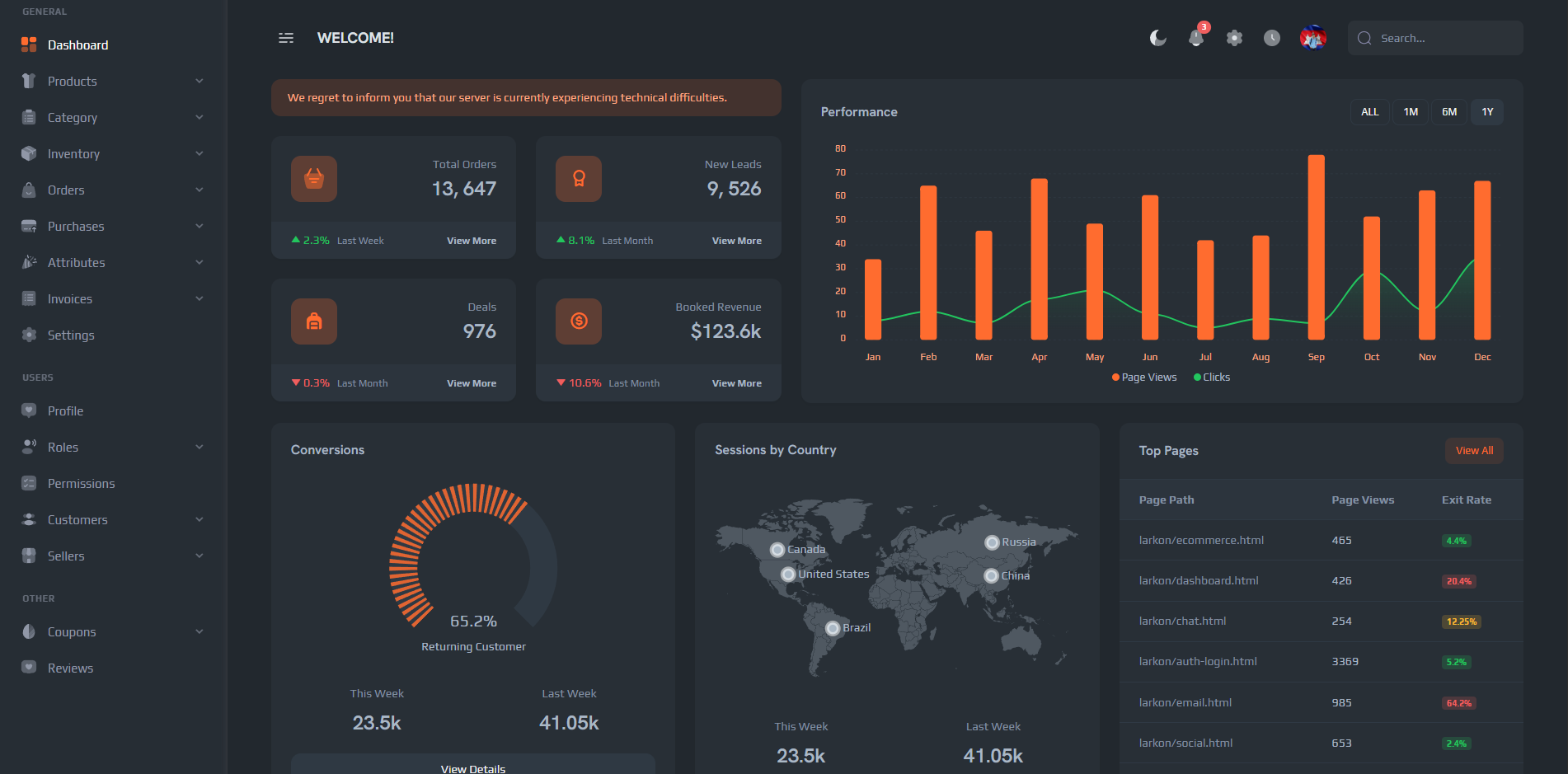Click the September performance bar
Screen dimensions: 1568x774
(1317, 247)
